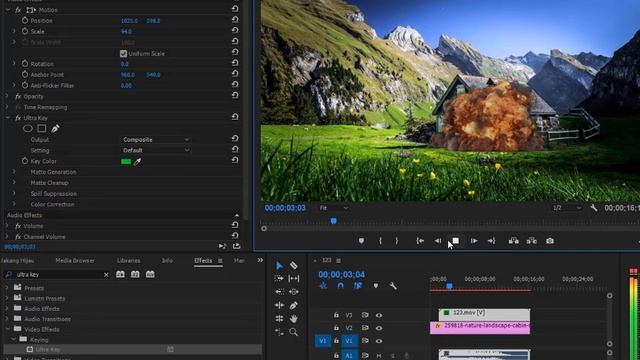This screenshot has height=360, width=640.
Task: Export frame with camera button
Action: point(550,241)
